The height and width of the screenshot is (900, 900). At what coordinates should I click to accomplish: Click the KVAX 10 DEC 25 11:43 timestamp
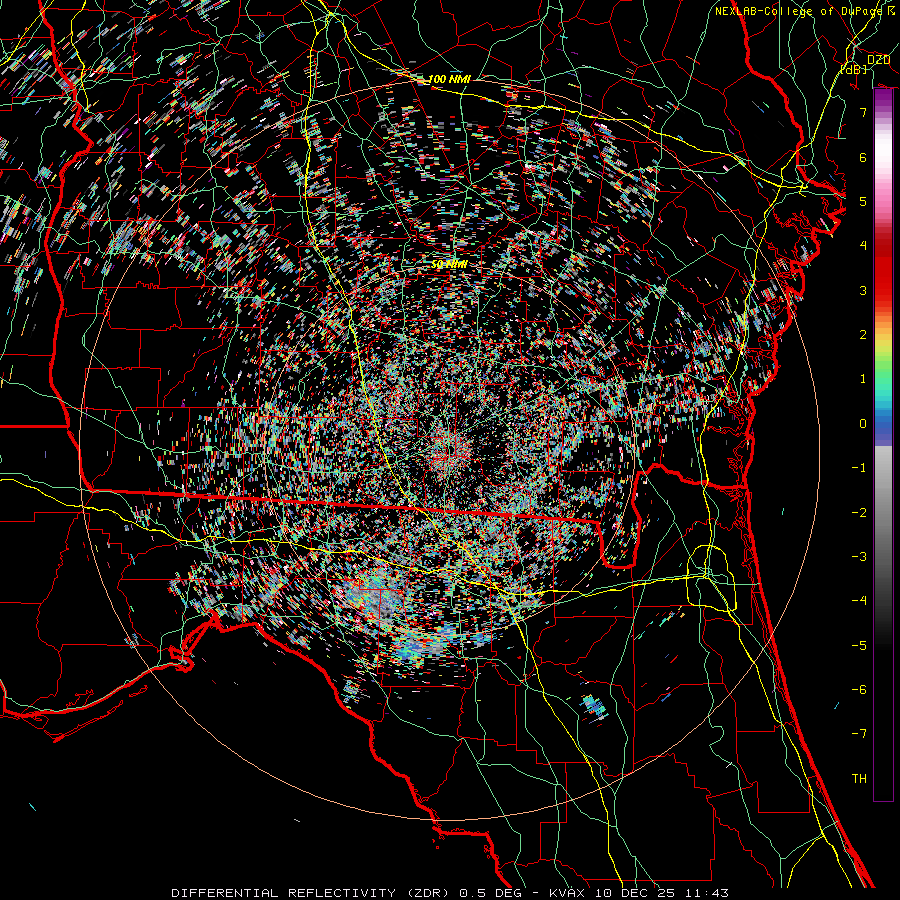(x=639, y=893)
